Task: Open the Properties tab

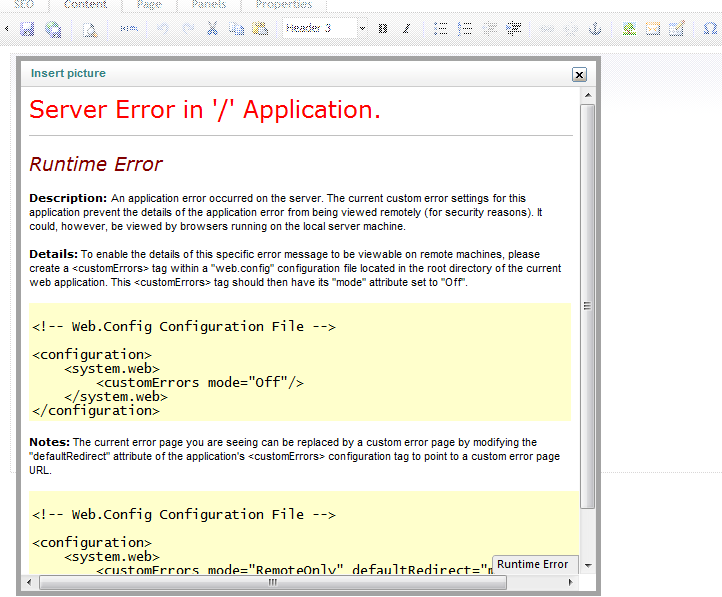Action: [283, 5]
